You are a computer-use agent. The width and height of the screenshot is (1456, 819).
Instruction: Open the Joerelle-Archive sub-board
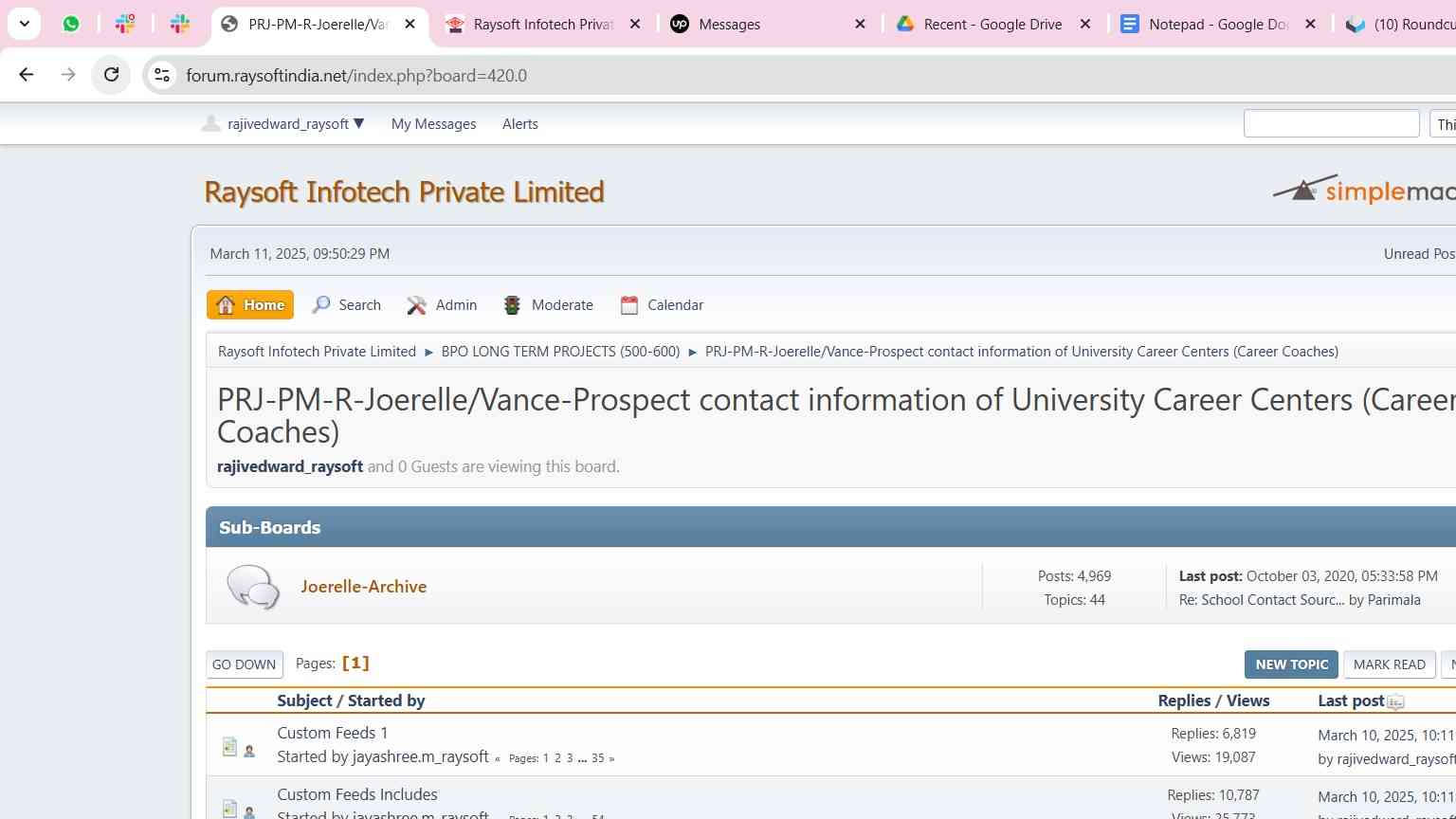[x=364, y=587]
